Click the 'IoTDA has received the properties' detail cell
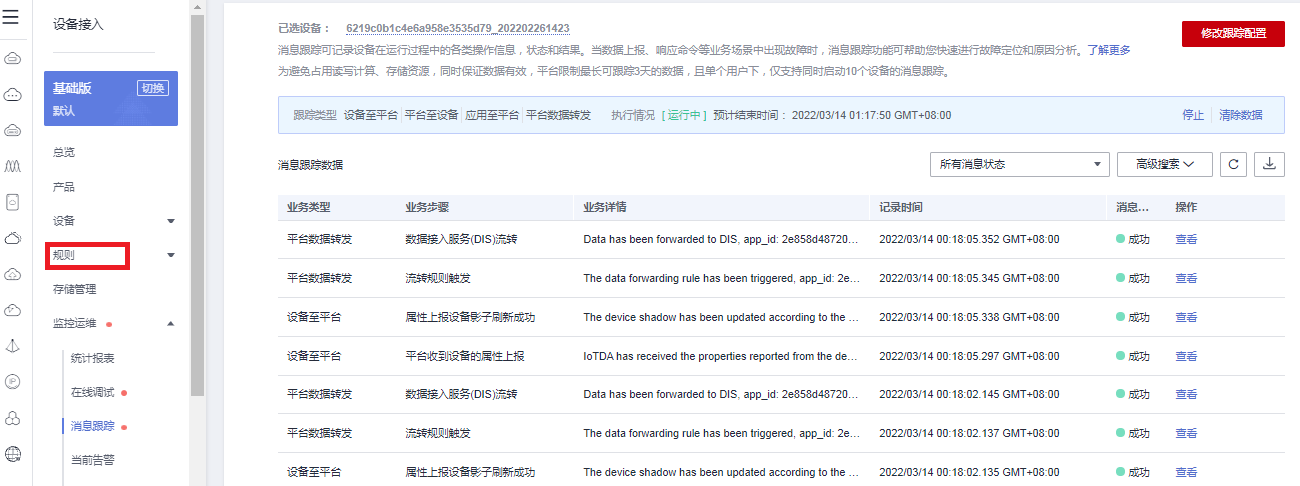 tap(721, 356)
